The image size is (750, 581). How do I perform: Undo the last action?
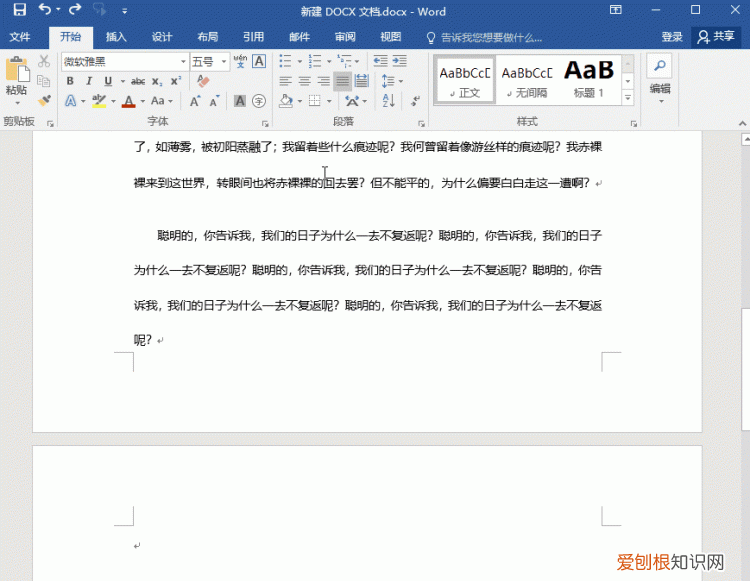coord(45,10)
